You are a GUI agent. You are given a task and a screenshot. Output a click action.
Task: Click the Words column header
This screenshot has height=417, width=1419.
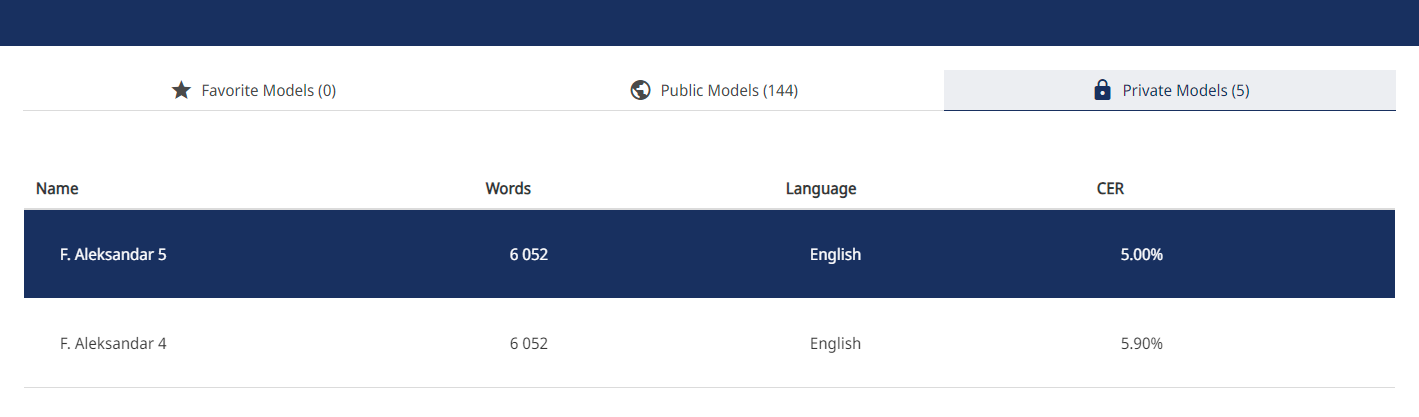coord(508,188)
